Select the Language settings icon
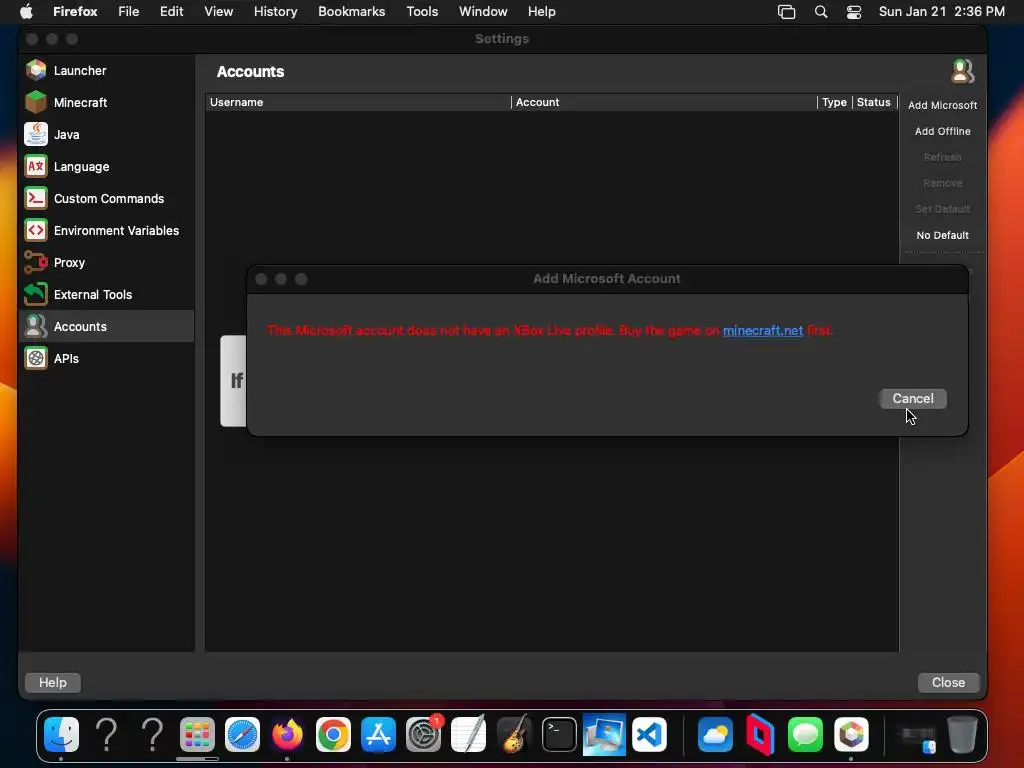1024x768 pixels. point(36,166)
